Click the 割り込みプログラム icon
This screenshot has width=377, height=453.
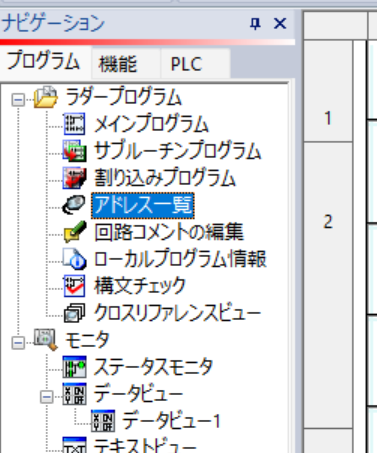(x=74, y=178)
